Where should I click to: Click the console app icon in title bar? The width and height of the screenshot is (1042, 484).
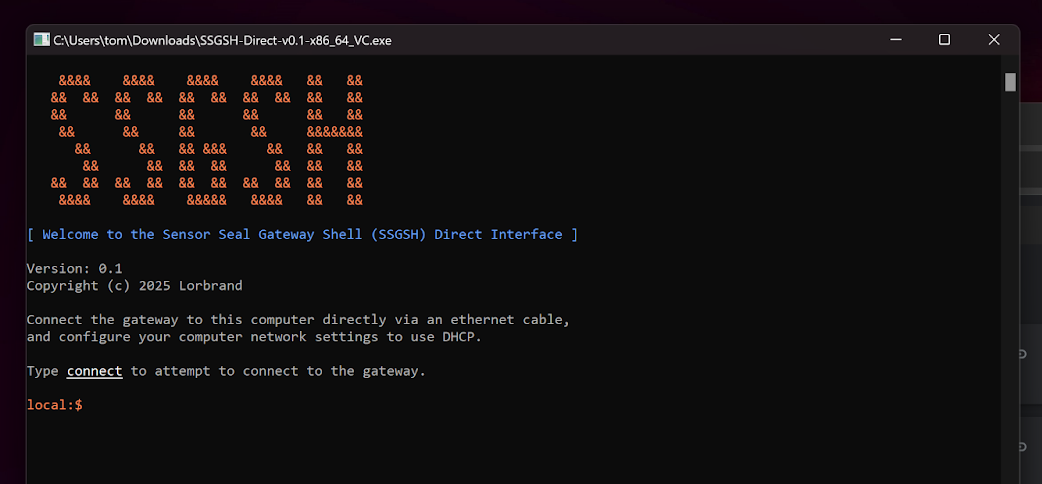[42, 40]
